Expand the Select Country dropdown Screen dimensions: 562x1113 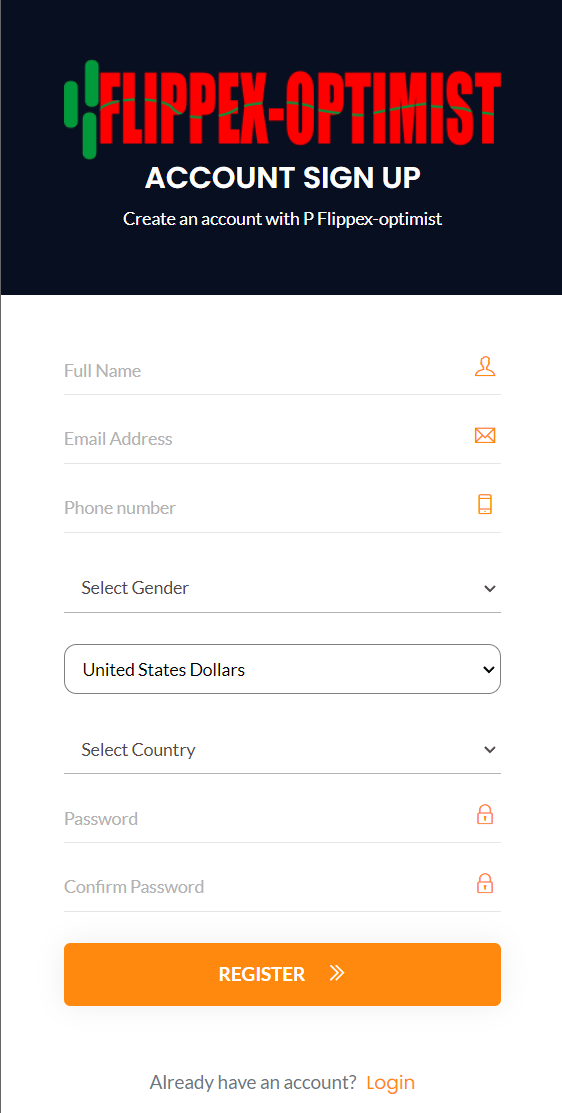(282, 750)
